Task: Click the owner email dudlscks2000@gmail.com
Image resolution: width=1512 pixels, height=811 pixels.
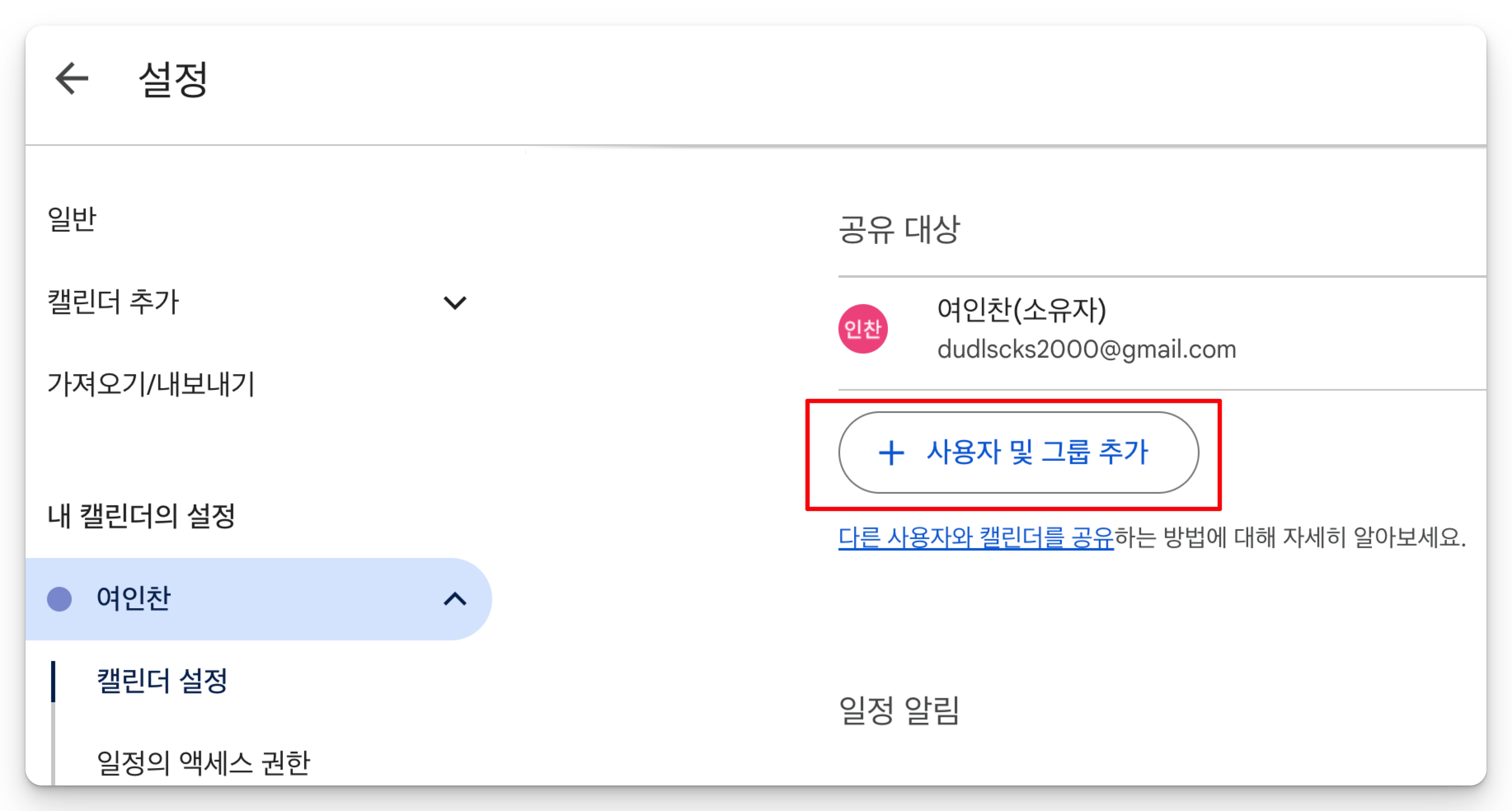Action: 1087,349
